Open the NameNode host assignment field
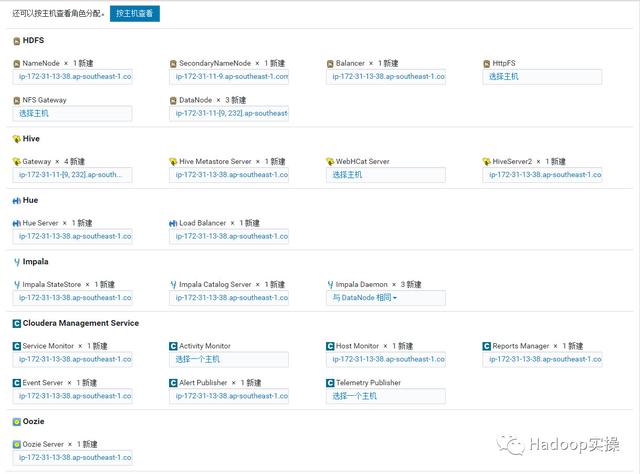This screenshot has height=474, width=640. pos(73,77)
